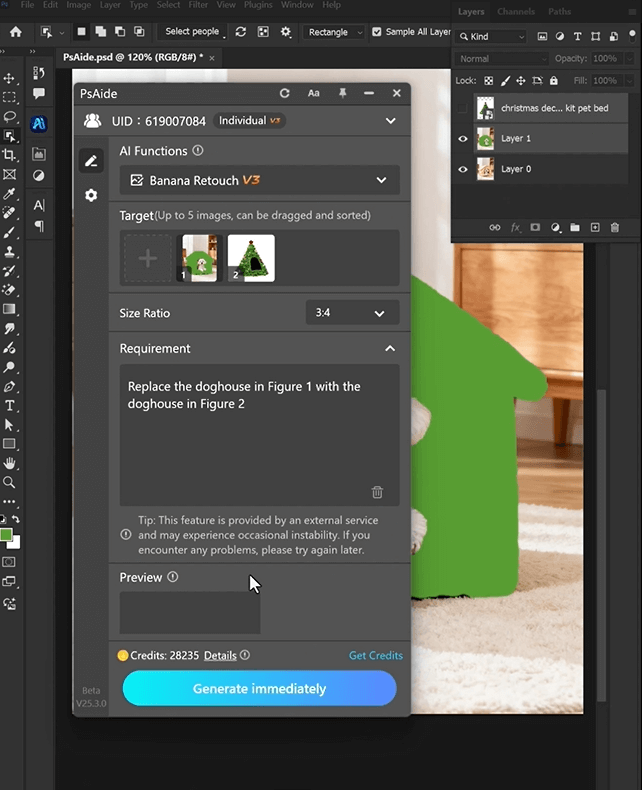Pin the PsAide panel
The image size is (642, 790).
342,93
